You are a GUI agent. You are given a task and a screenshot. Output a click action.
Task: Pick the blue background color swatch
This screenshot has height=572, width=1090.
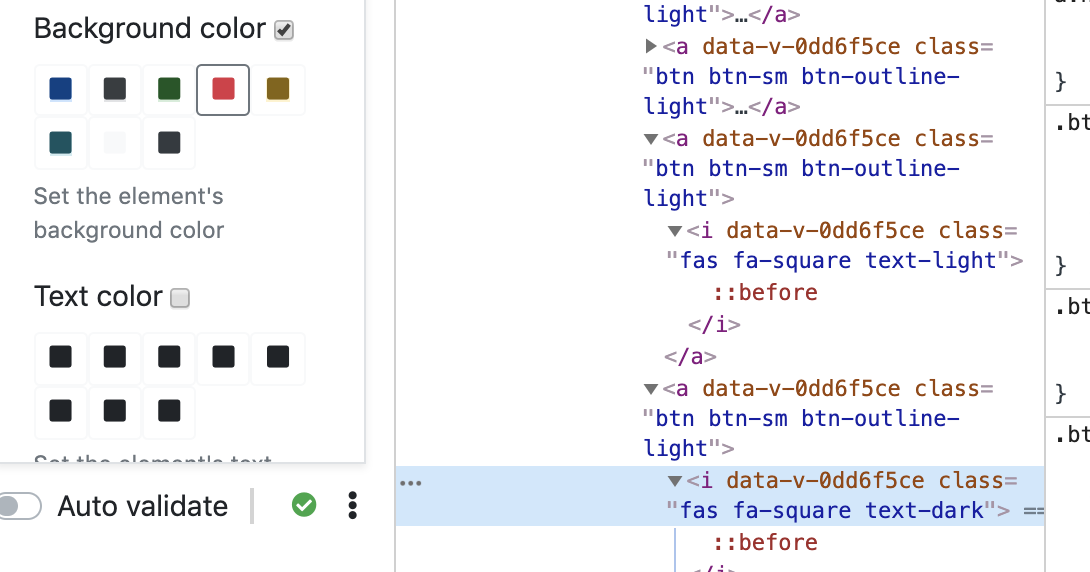tap(60, 89)
